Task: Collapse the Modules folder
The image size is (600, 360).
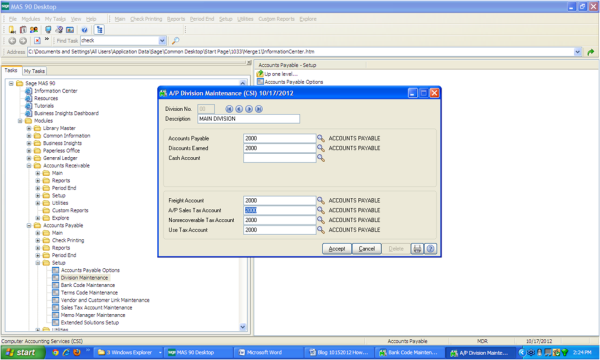Action: pos(20,121)
